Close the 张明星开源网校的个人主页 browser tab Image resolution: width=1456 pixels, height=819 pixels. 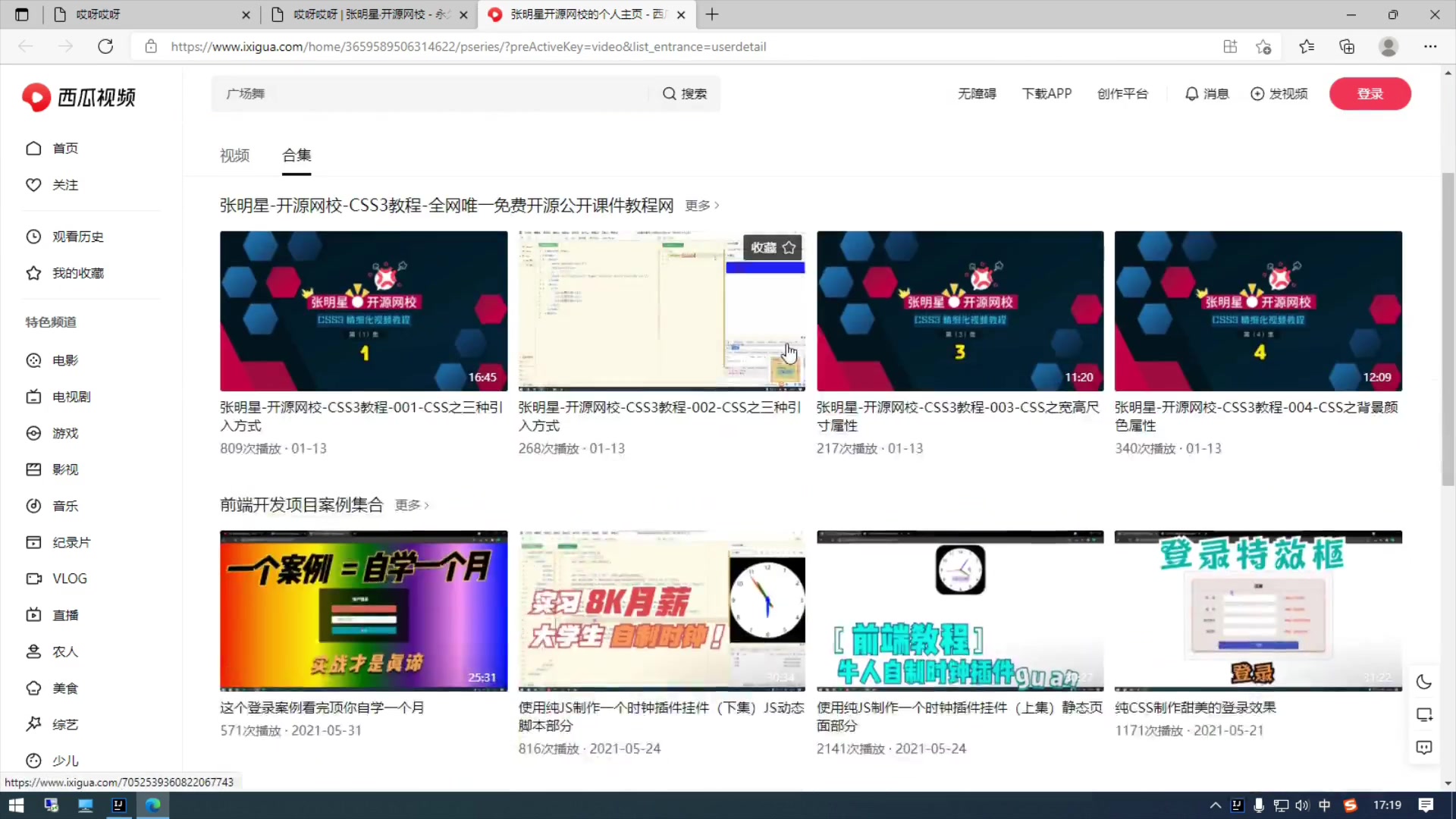tap(681, 14)
